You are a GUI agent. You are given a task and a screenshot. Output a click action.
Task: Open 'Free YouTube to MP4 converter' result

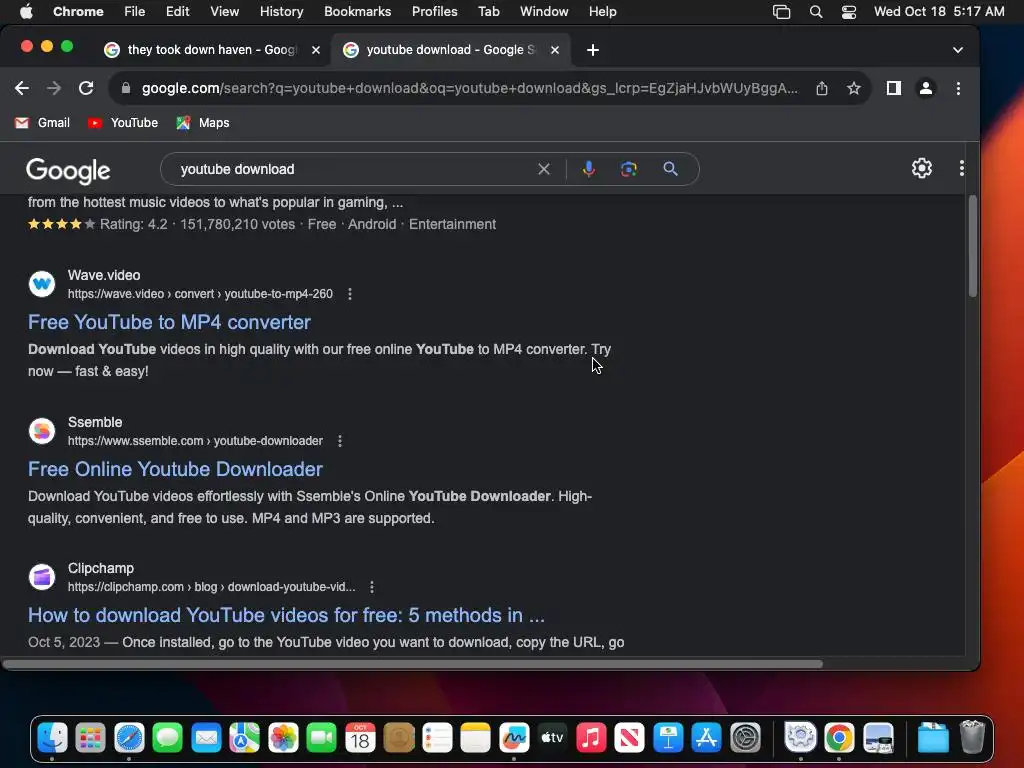pyautogui.click(x=169, y=322)
